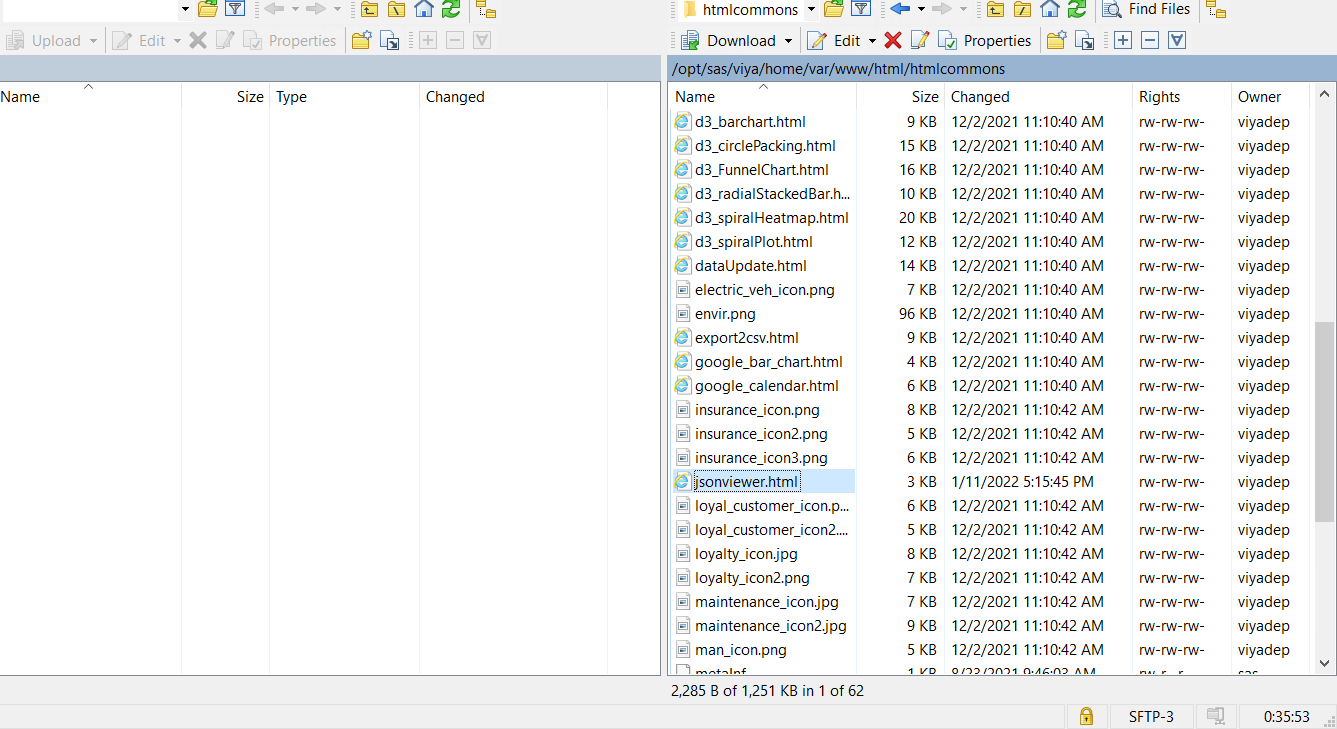Create a new folder on the remote server
Image resolution: width=1337 pixels, height=729 pixels.
(x=1055, y=40)
